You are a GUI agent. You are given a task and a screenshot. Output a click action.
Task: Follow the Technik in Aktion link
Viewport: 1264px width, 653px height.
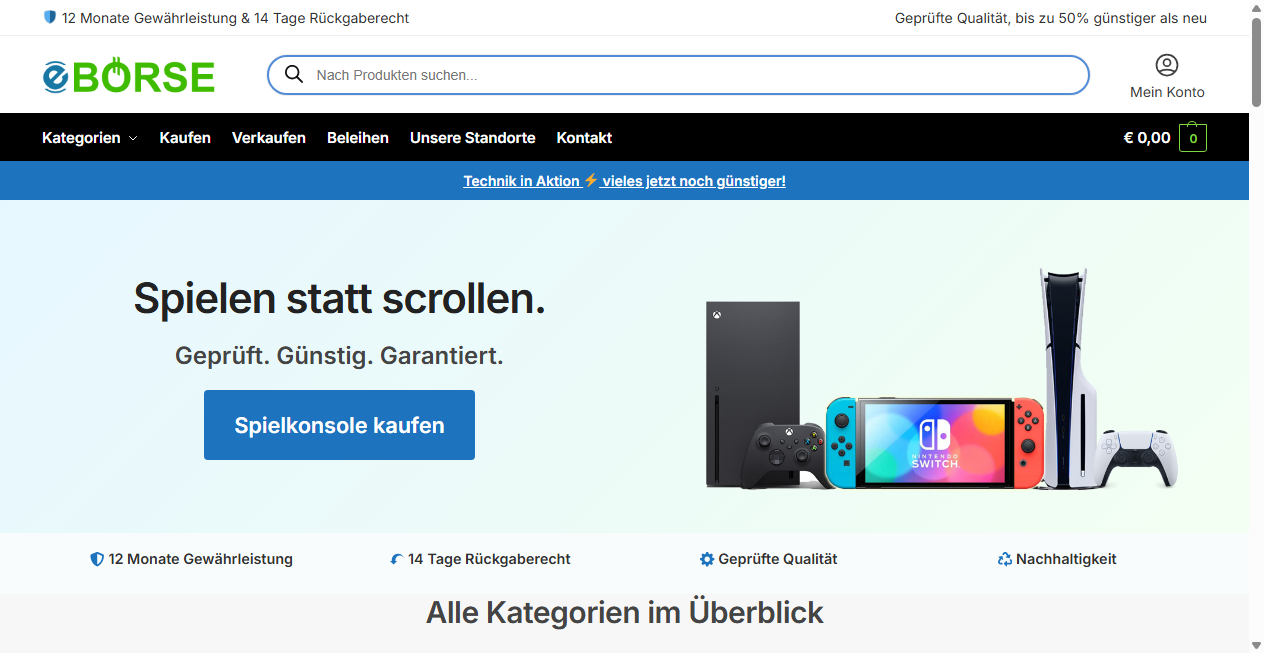pos(522,181)
